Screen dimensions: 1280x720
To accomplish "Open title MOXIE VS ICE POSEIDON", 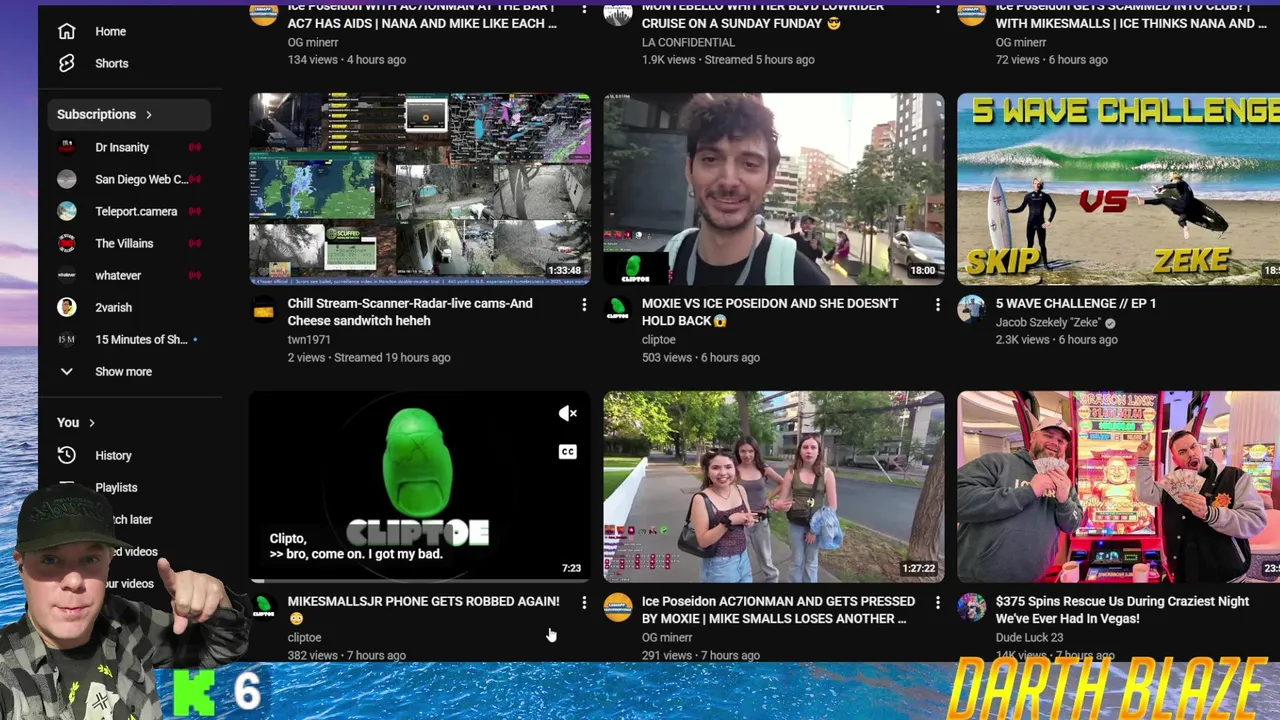I will [x=770, y=312].
